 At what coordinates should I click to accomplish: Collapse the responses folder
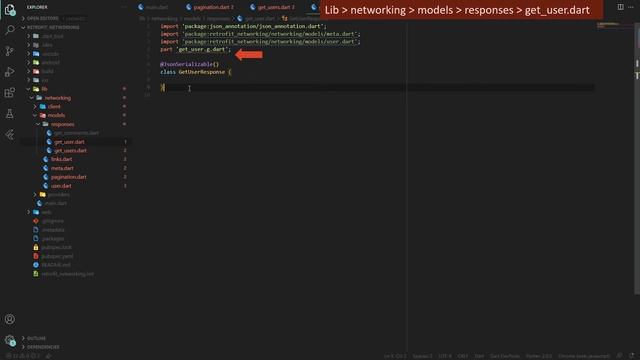coord(62,124)
